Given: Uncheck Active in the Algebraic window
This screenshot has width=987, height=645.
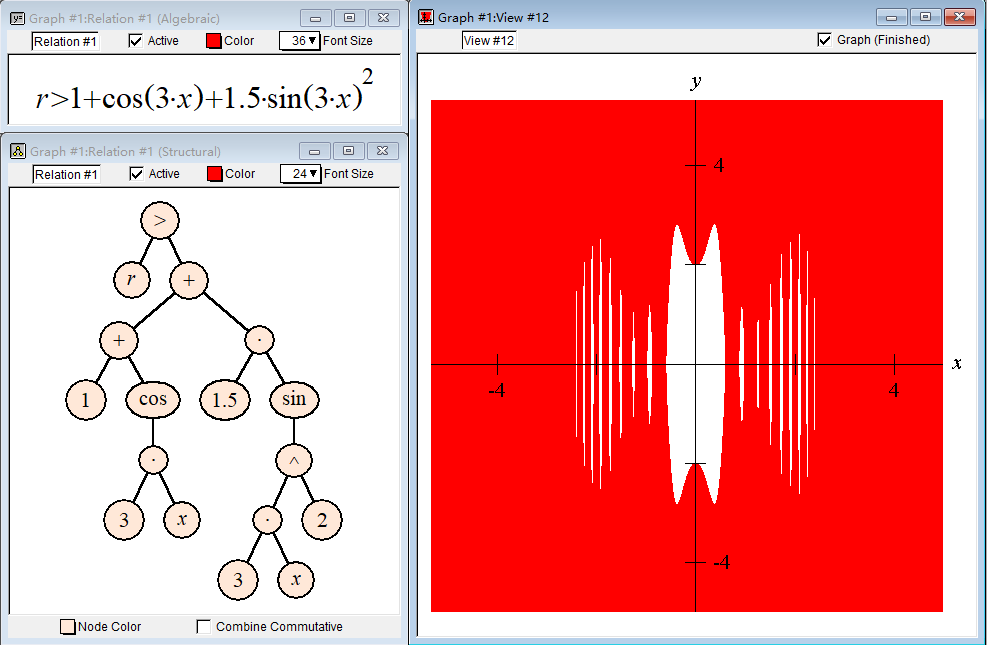Looking at the screenshot, I should point(135,41).
